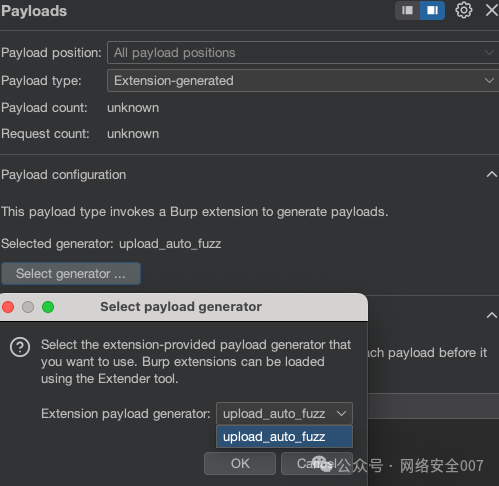This screenshot has height=486, width=499.
Task: Open the Extension payload generator combo box
Action: click(284, 414)
